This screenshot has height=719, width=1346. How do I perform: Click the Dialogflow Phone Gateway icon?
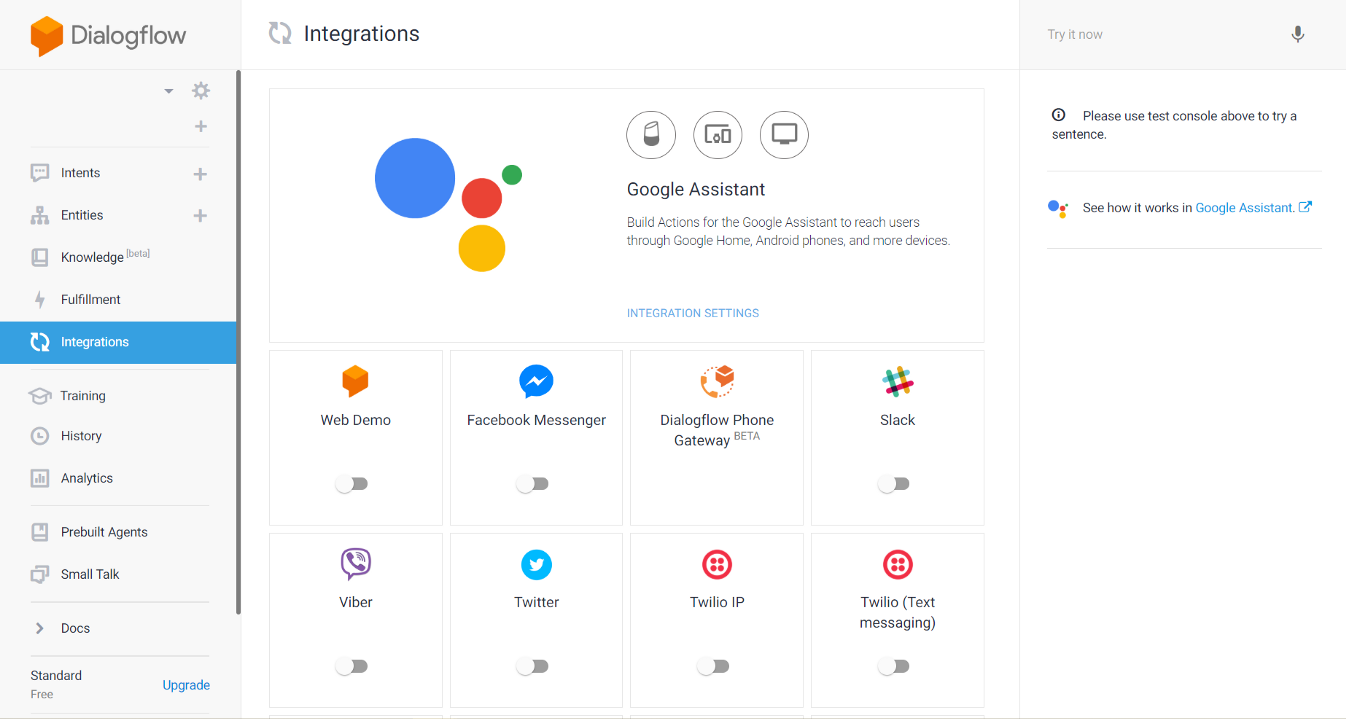click(717, 381)
